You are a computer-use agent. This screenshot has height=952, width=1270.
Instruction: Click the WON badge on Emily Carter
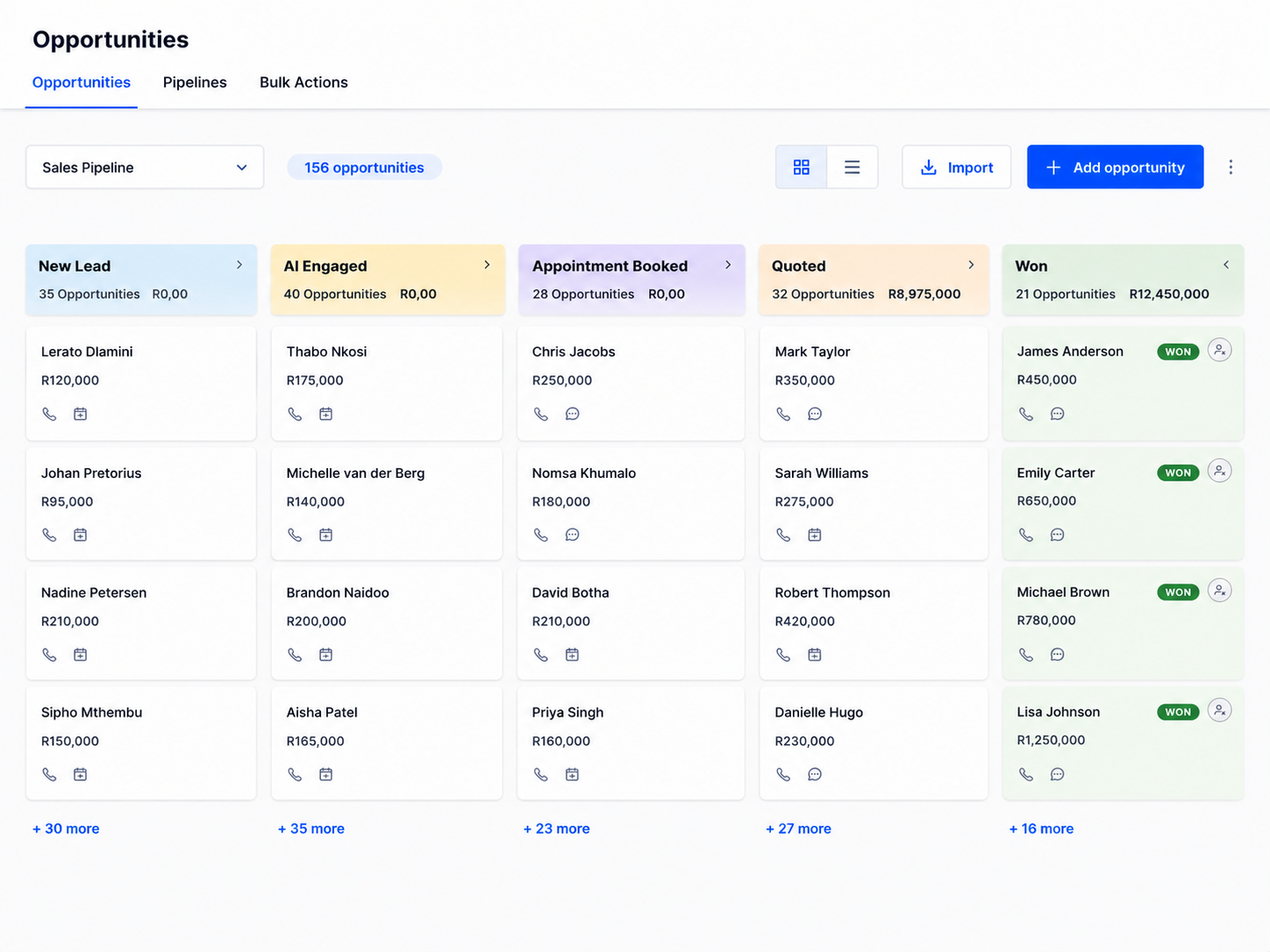[1178, 472]
